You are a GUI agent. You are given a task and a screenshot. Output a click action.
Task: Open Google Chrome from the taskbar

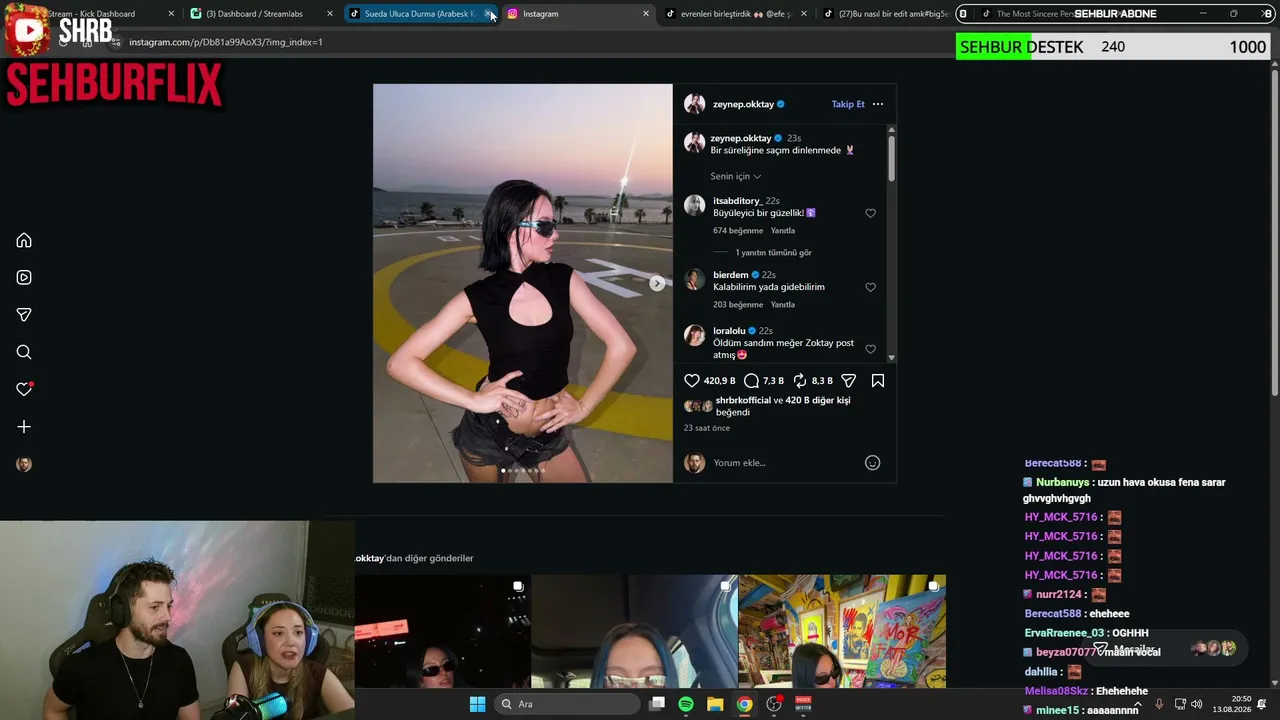pyautogui.click(x=744, y=704)
